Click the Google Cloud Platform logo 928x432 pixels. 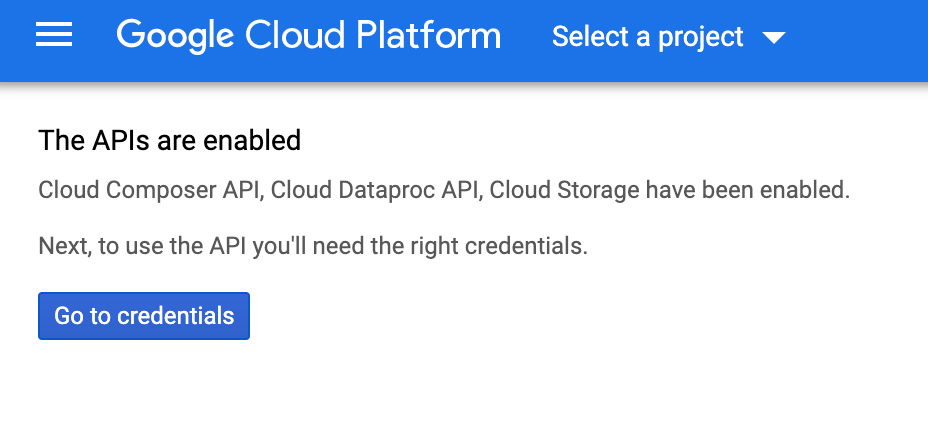tap(308, 36)
